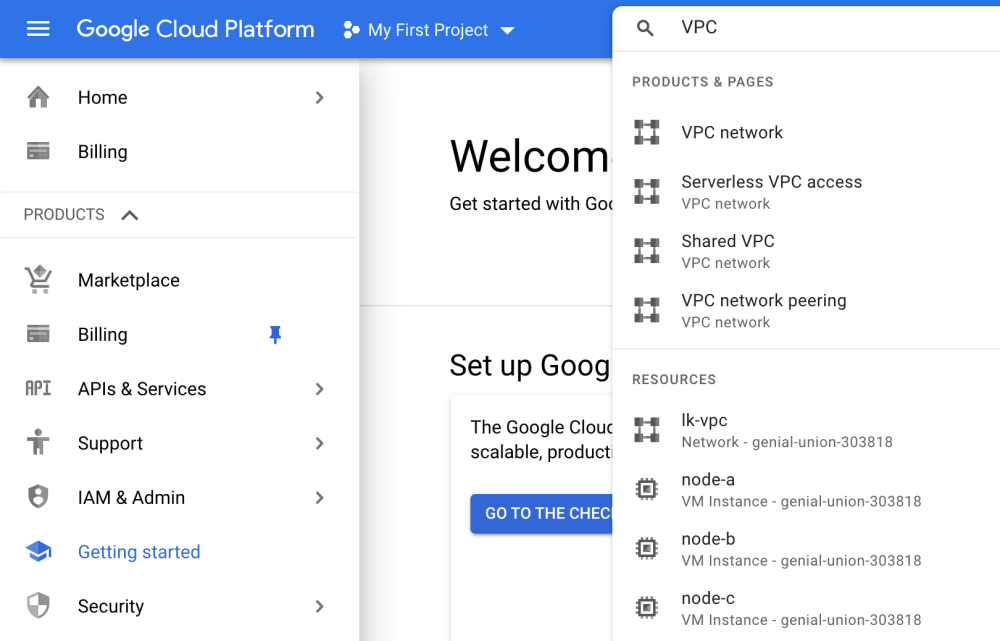The width and height of the screenshot is (1000, 641).
Task: Open the node-a VM instance
Action: [708, 489]
